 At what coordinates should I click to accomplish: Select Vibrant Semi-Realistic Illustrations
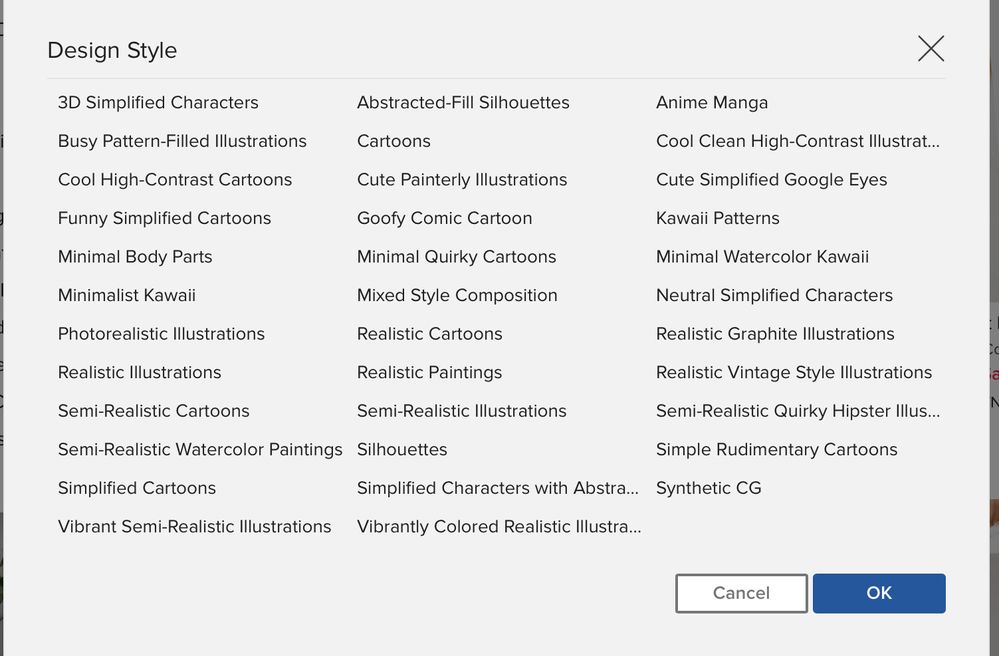click(x=194, y=526)
